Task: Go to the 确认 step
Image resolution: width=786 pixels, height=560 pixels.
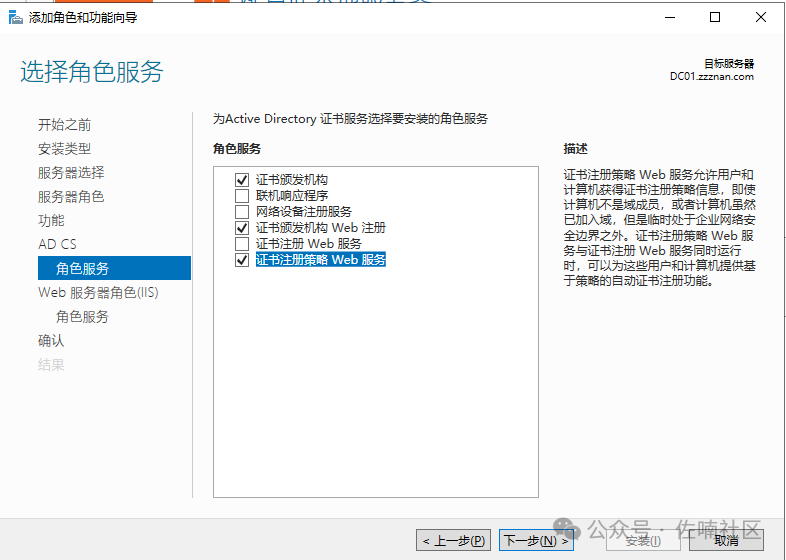Action: point(51,340)
